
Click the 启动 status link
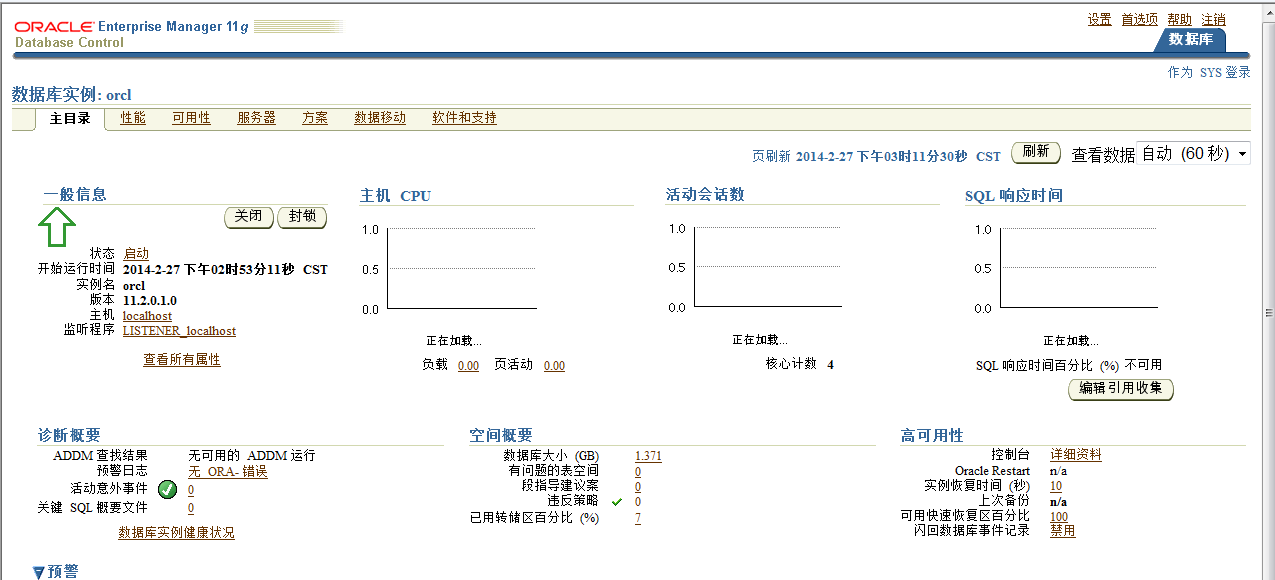tap(136, 254)
